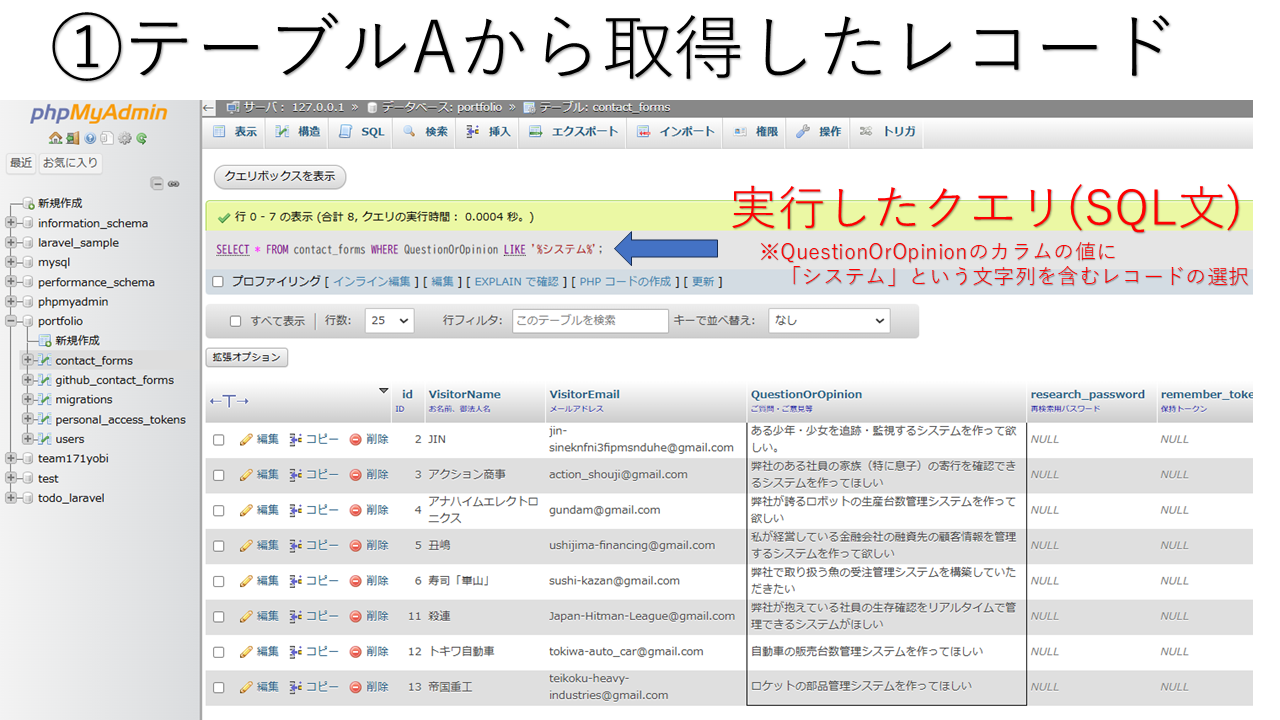Click the migrations table icon in the tree

[44, 399]
